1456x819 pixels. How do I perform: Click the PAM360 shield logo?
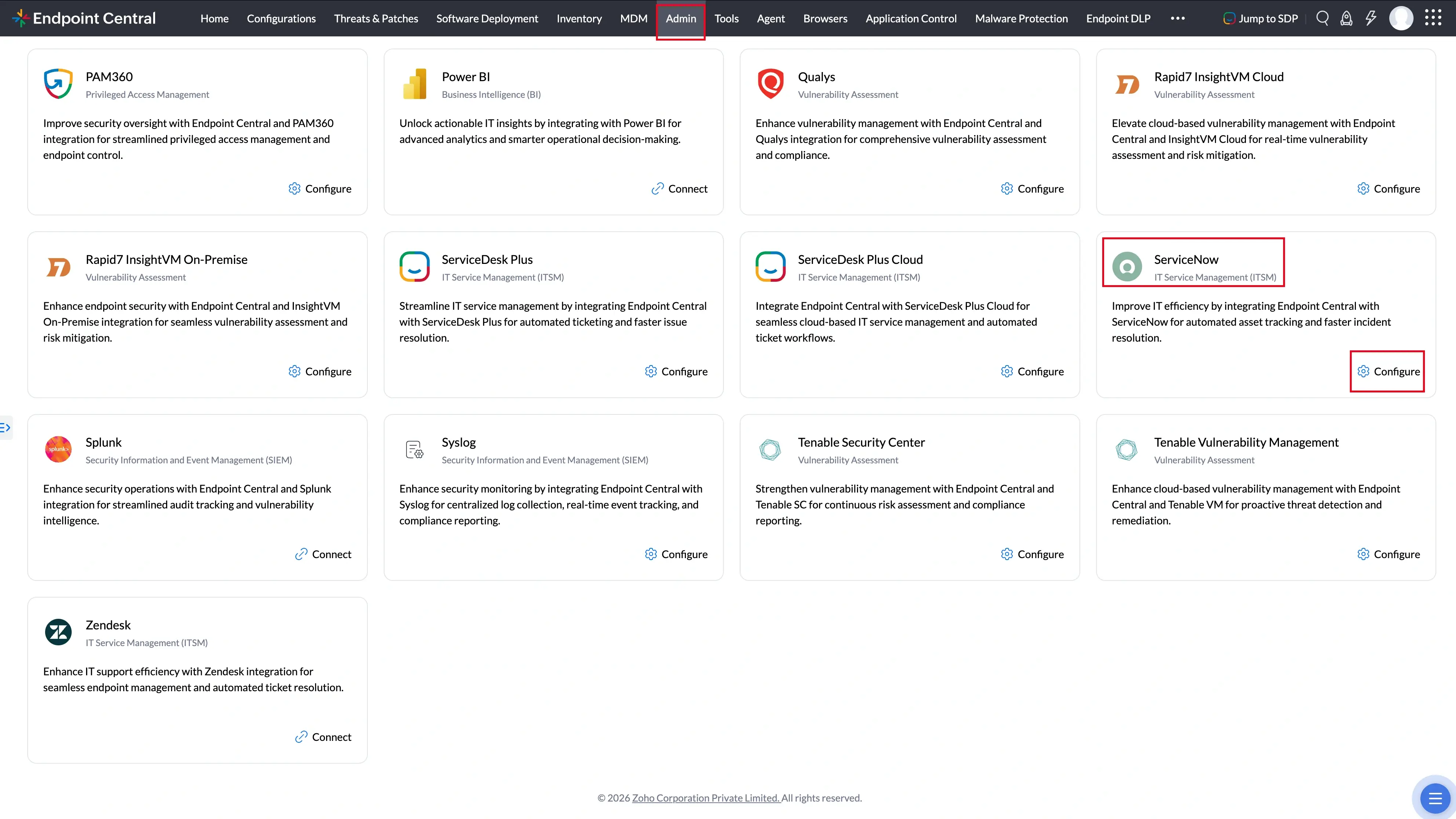(x=58, y=84)
